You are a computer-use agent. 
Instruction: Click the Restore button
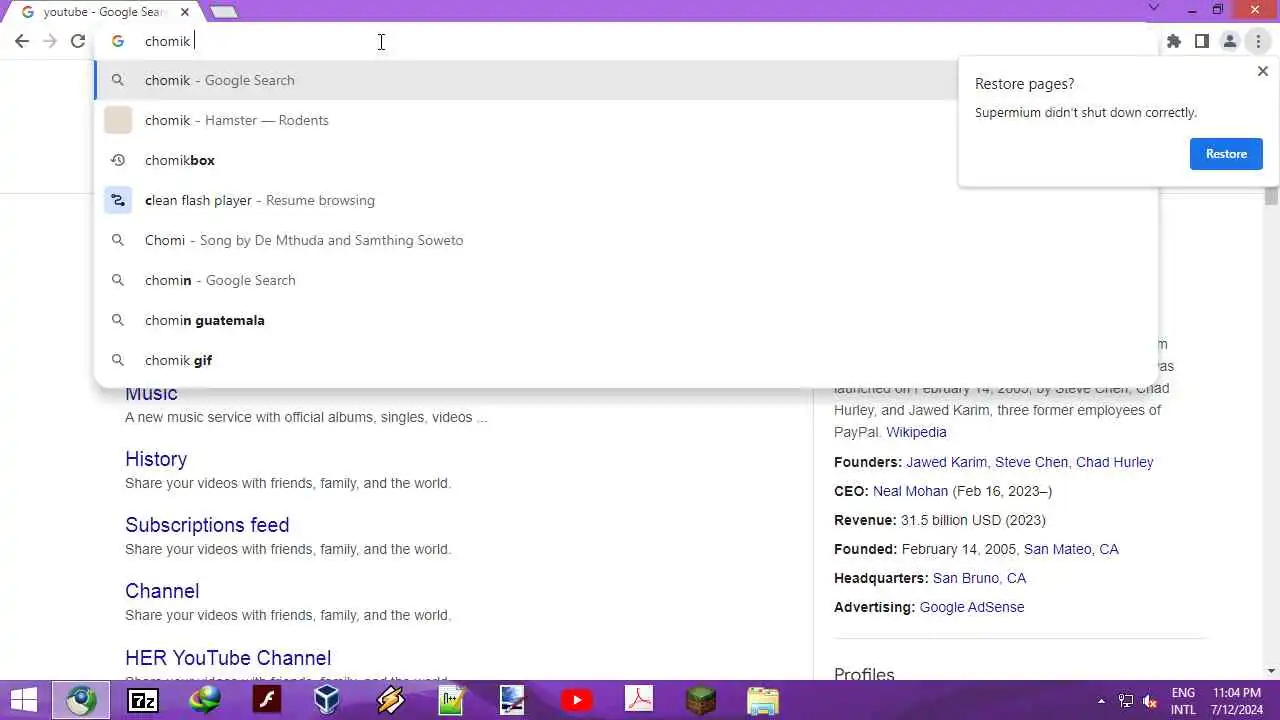point(1226,154)
